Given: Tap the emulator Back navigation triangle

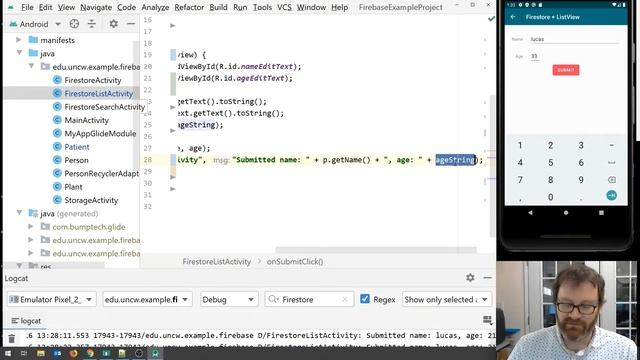Looking at the screenshot, I should [530, 213].
